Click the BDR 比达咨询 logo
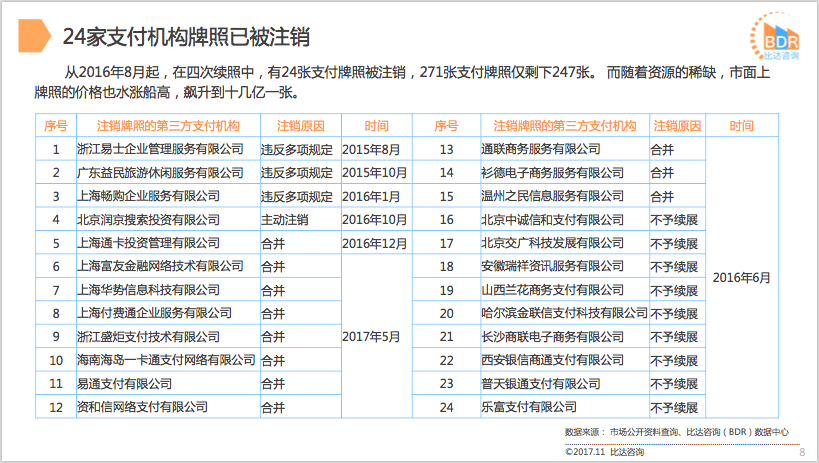819x463 pixels. point(775,36)
